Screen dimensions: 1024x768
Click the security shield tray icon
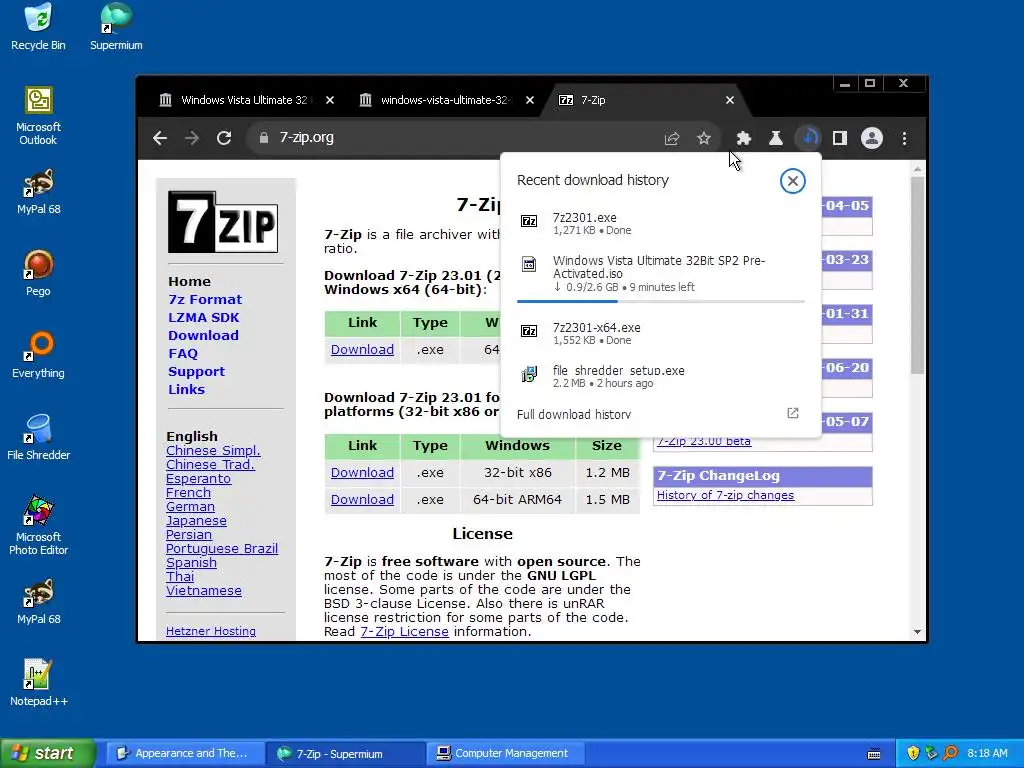(912, 753)
